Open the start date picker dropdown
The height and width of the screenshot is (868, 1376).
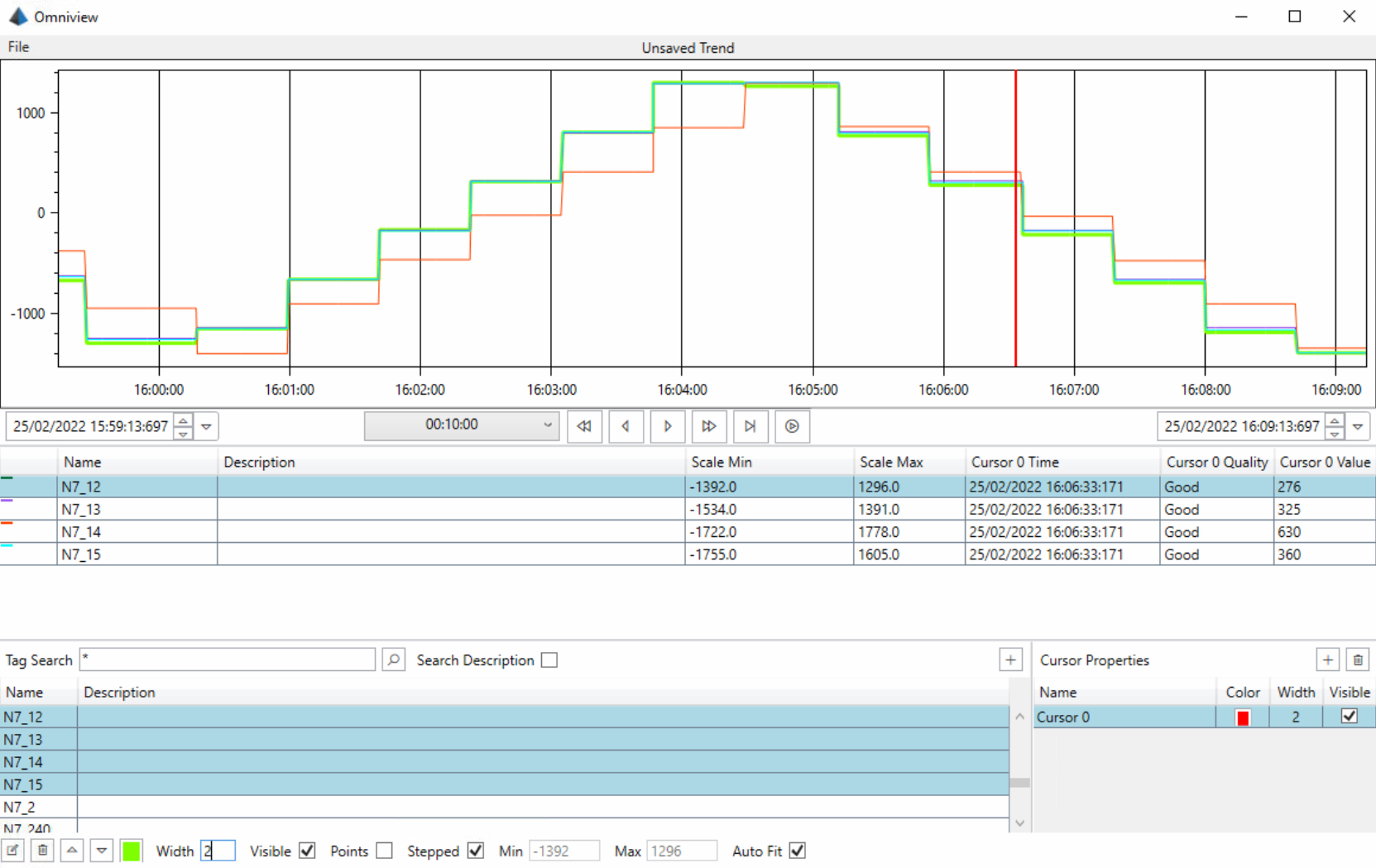pyautogui.click(x=207, y=427)
